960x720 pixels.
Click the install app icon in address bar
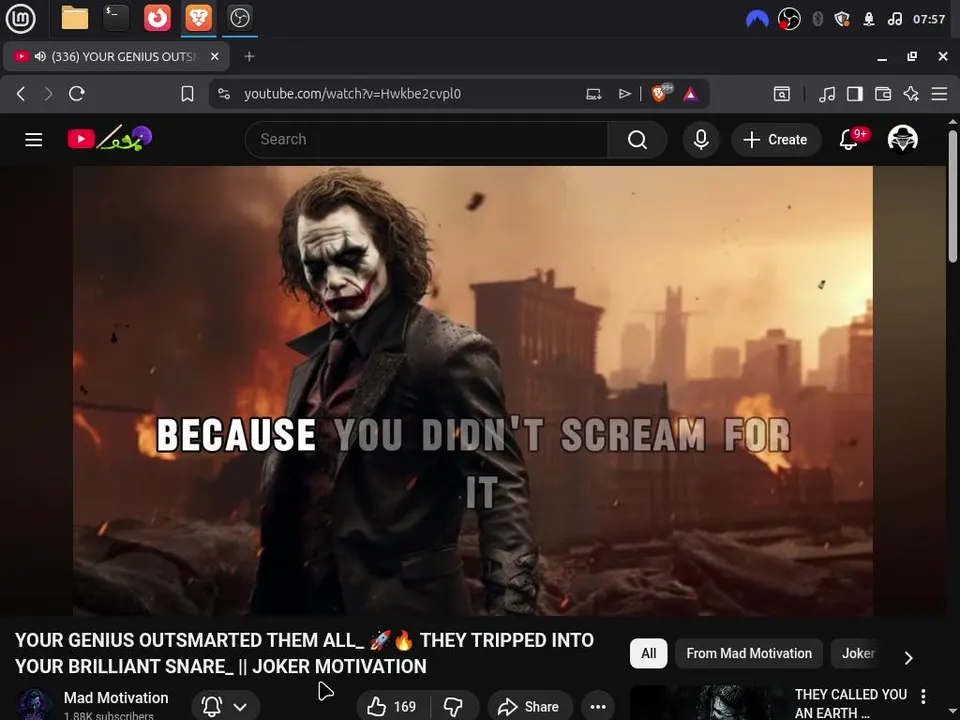pos(593,94)
